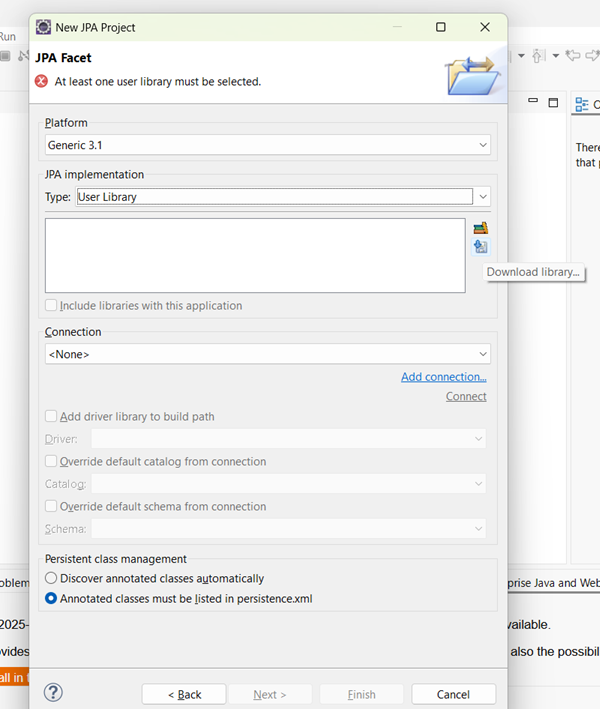Click the red error icon in the header
The height and width of the screenshot is (709, 600).
pyautogui.click(x=42, y=81)
